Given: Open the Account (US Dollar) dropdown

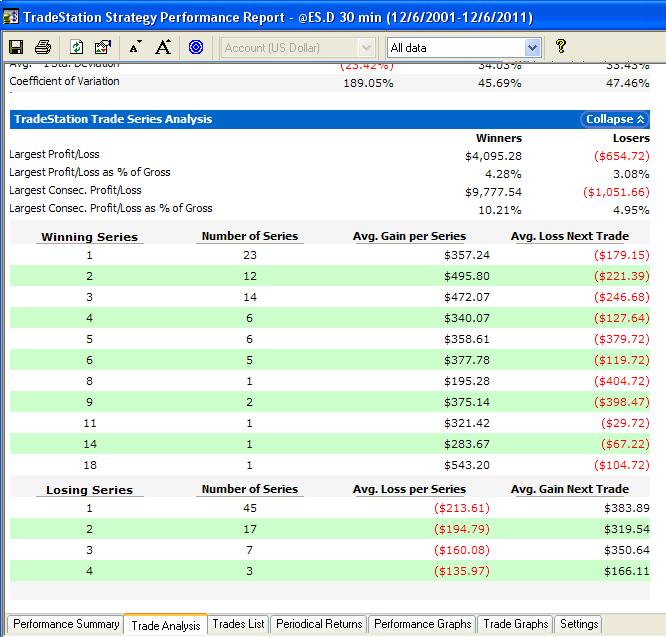Looking at the screenshot, I should [298, 48].
